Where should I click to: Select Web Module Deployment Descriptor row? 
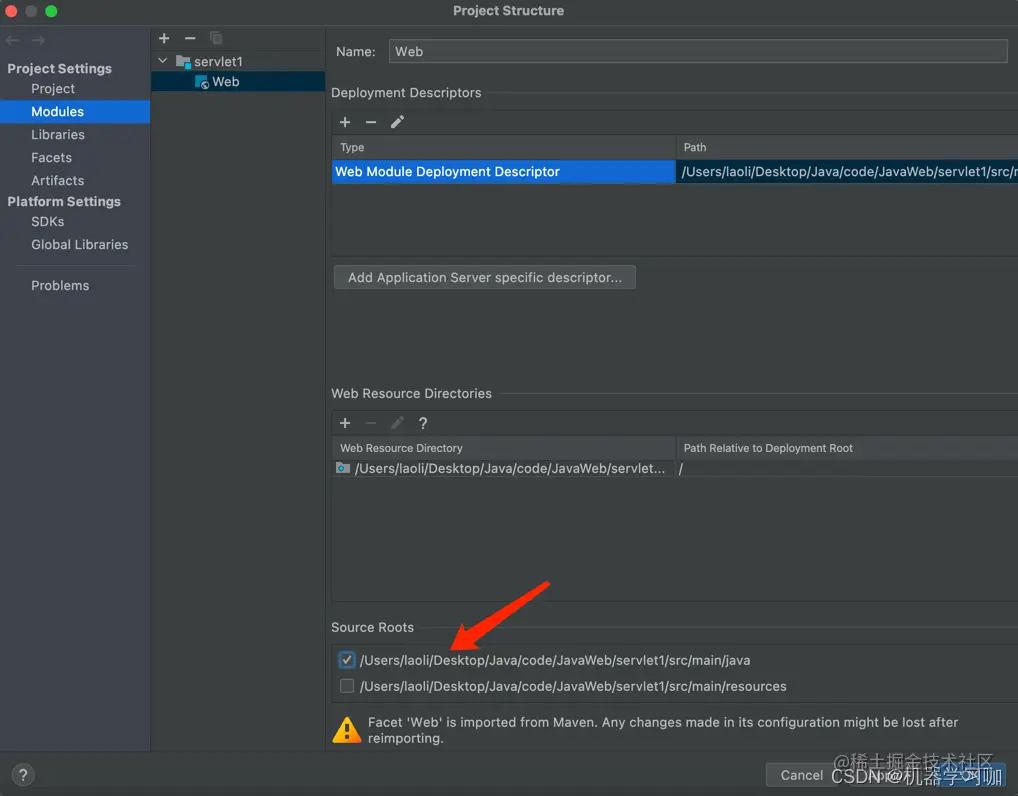[503, 172]
